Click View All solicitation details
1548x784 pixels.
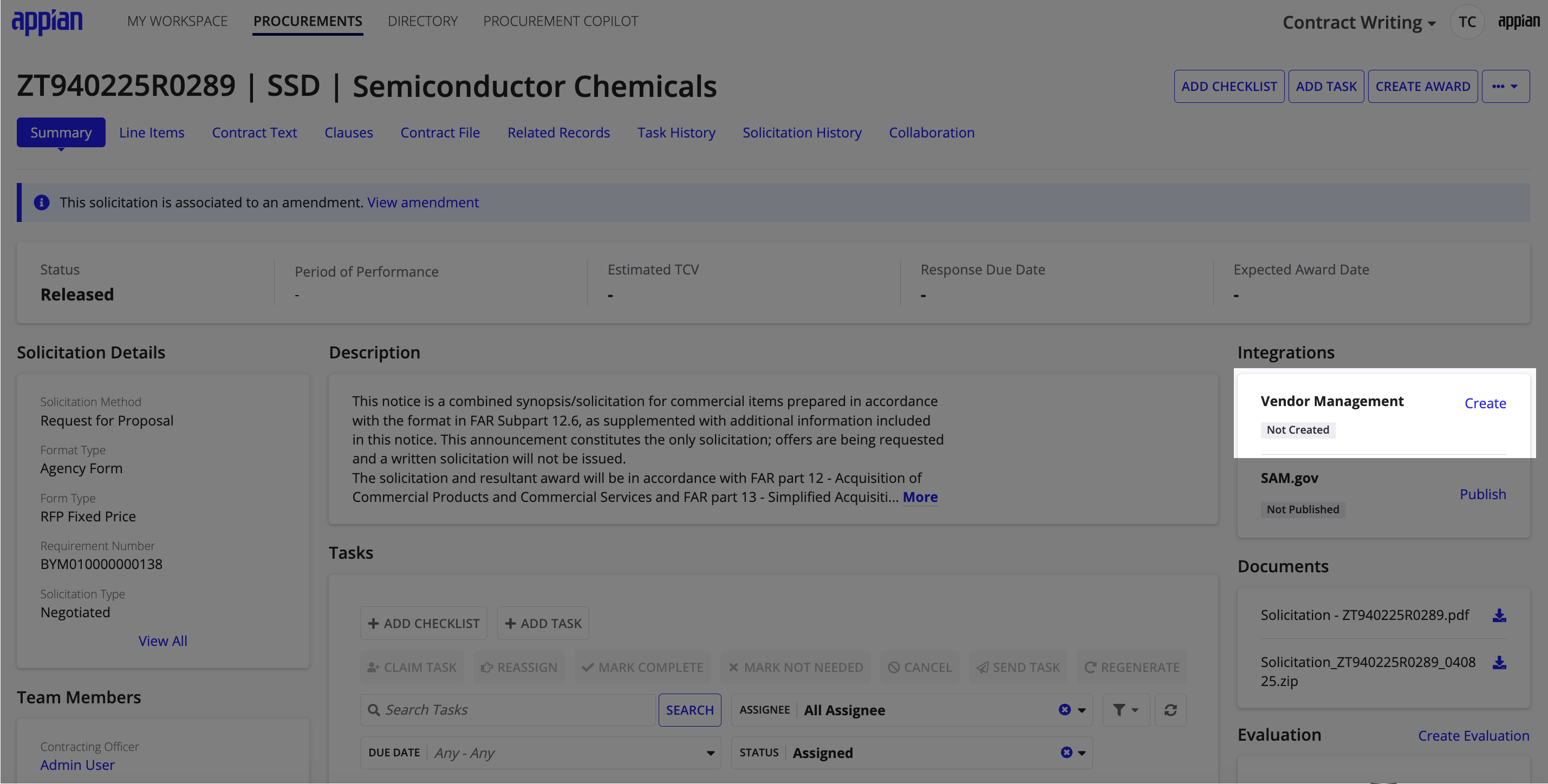pyautogui.click(x=163, y=641)
